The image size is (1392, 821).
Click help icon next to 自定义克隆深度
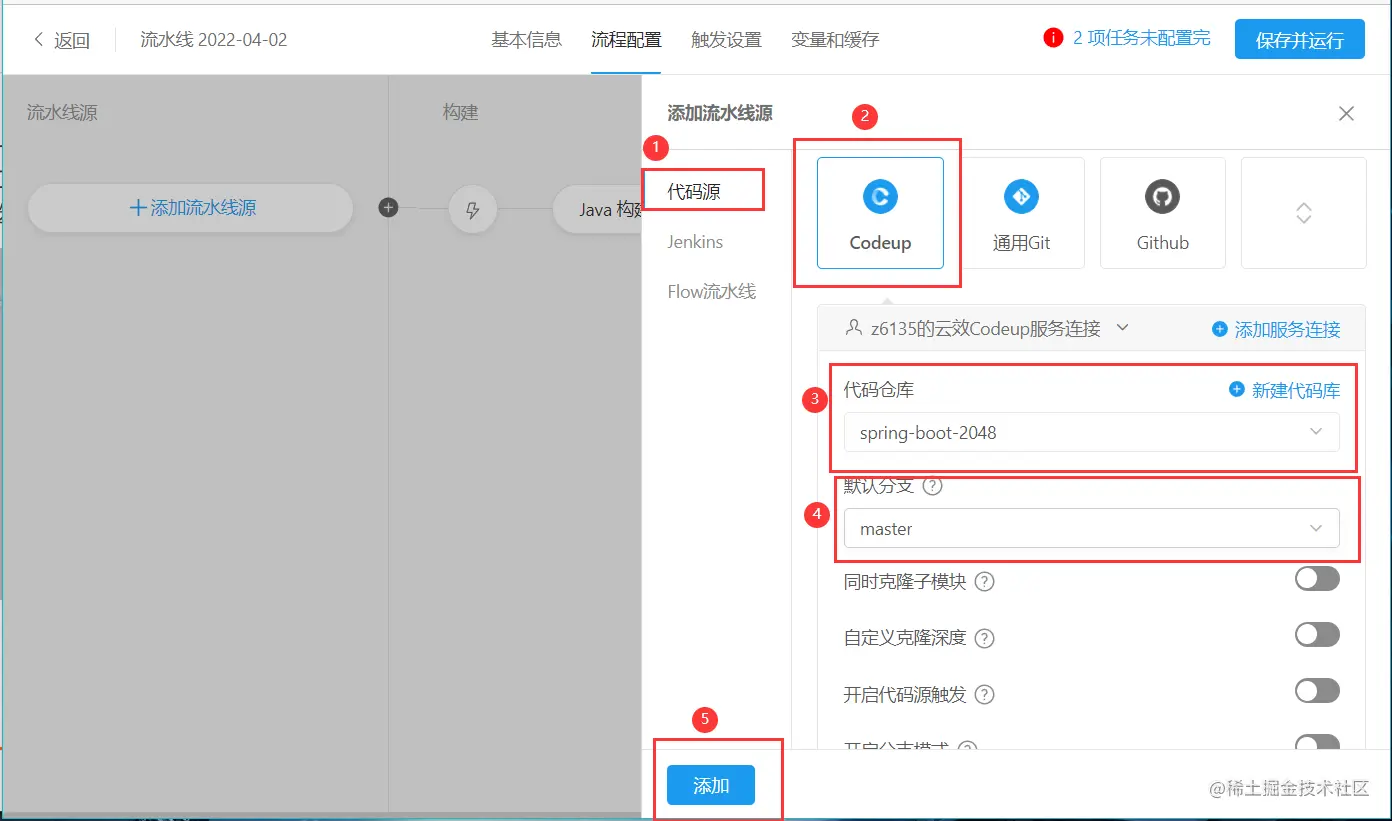[984, 638]
